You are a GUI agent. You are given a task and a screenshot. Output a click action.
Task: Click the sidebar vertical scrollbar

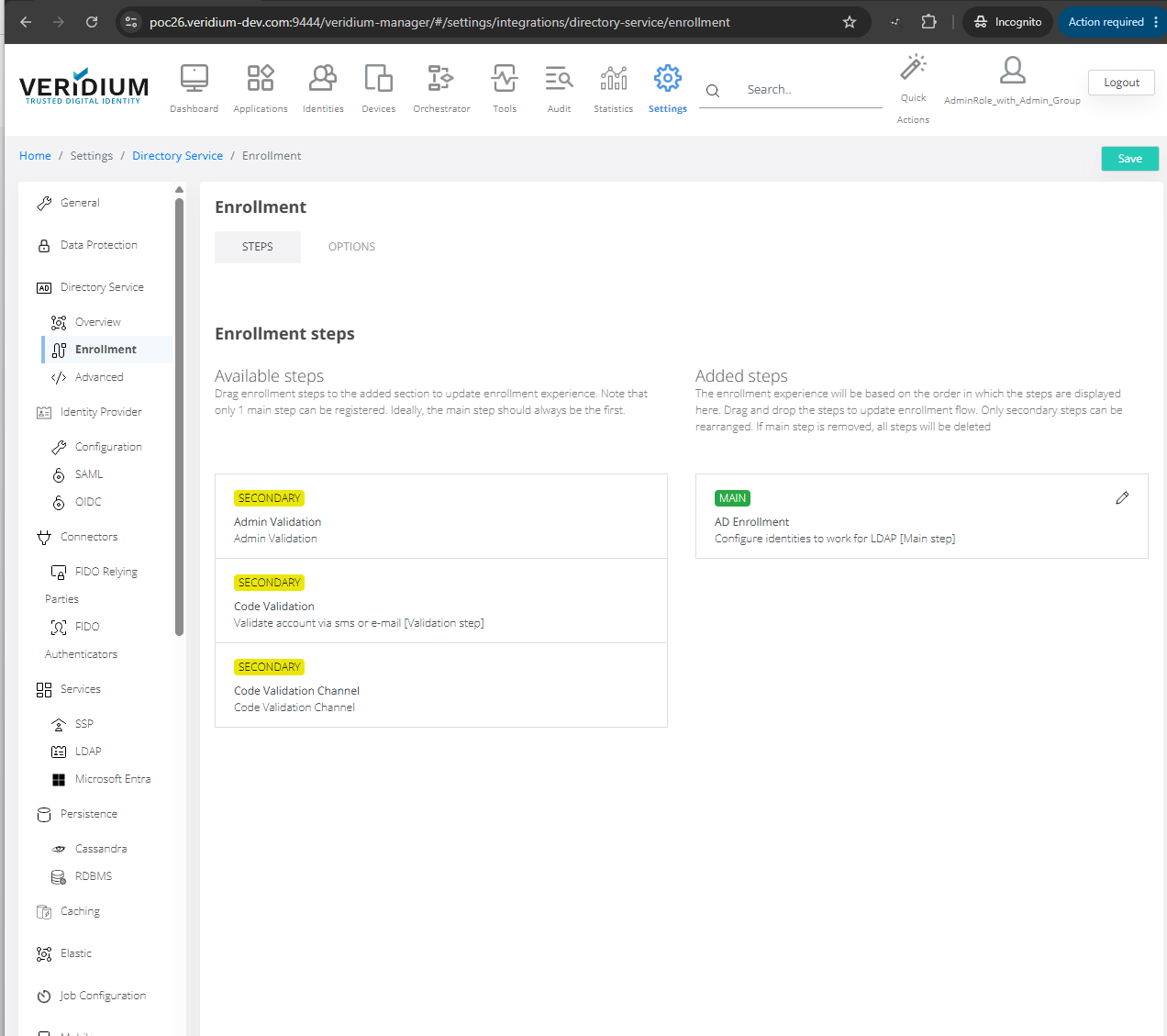pos(179,418)
